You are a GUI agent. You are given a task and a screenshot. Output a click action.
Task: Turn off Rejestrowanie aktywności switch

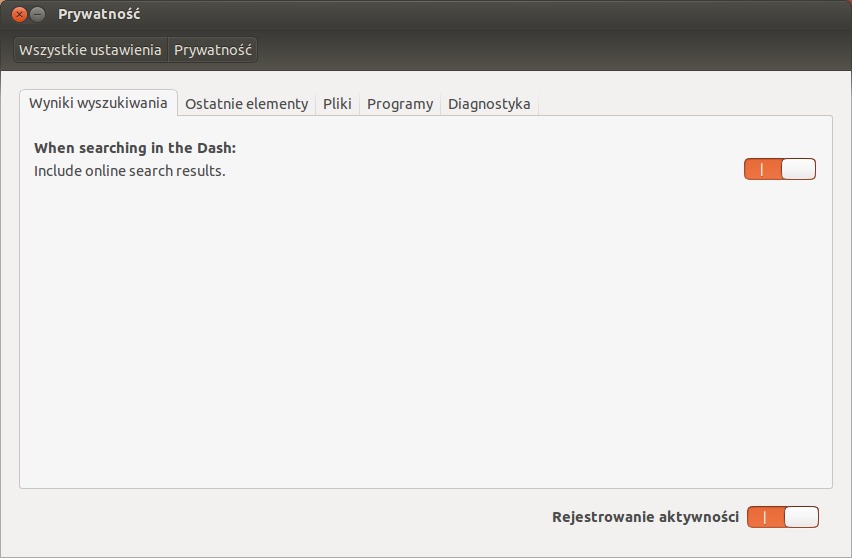783,517
